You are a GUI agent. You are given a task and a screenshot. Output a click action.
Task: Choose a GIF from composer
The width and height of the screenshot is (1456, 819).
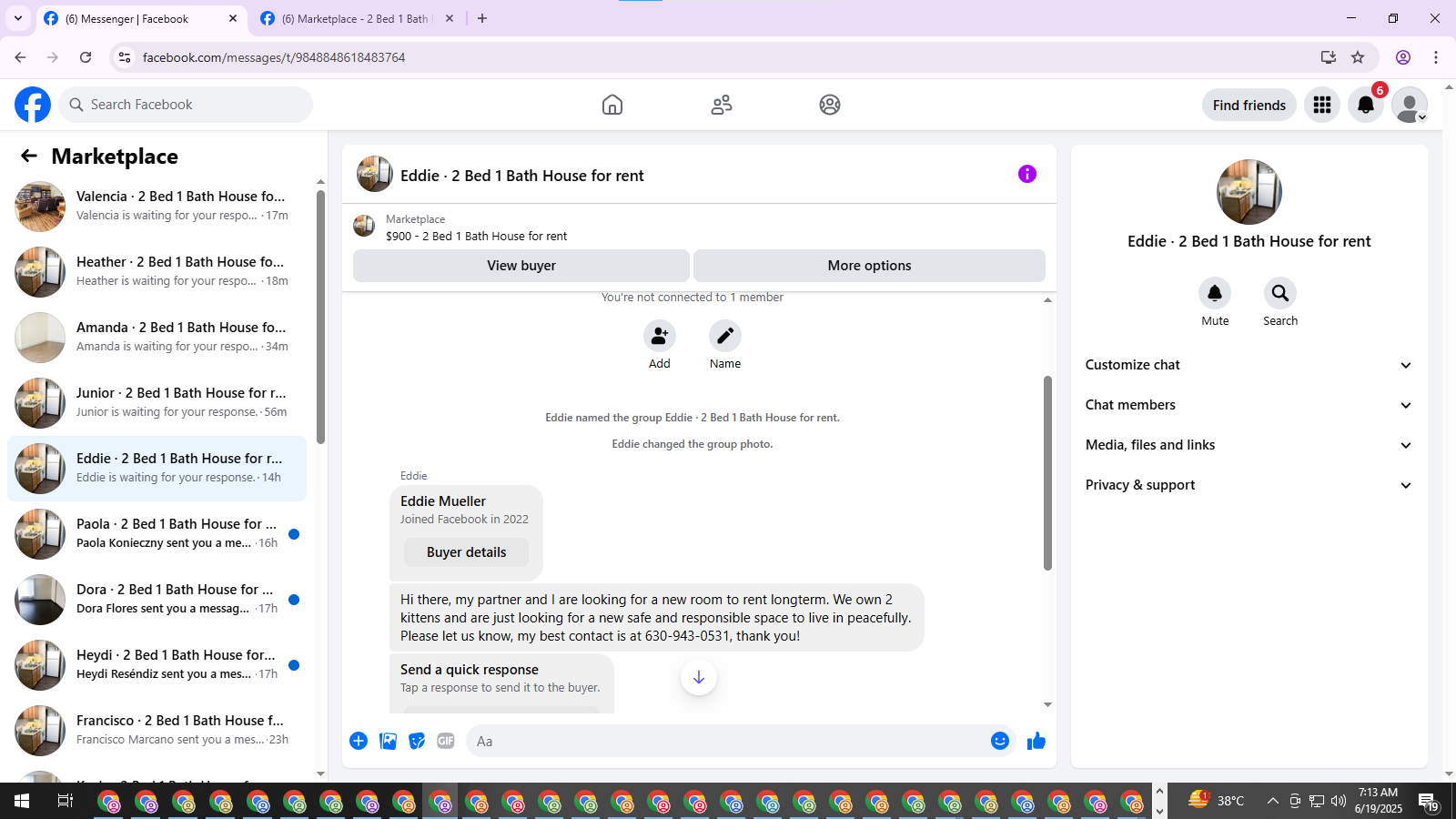tap(446, 741)
